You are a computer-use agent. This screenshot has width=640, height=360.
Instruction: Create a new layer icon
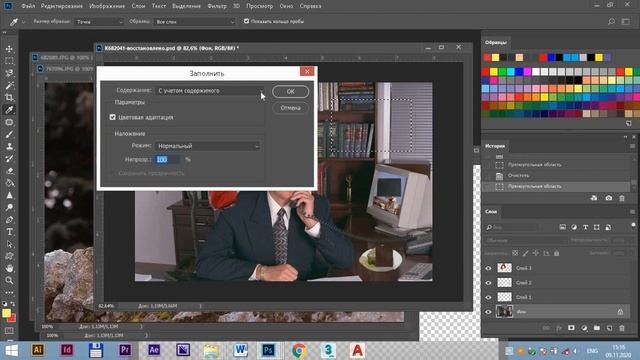tap(609, 328)
